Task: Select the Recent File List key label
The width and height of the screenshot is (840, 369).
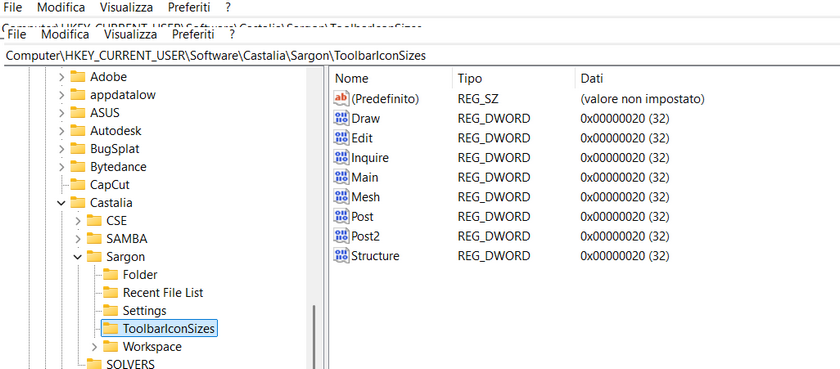Action: (163, 293)
